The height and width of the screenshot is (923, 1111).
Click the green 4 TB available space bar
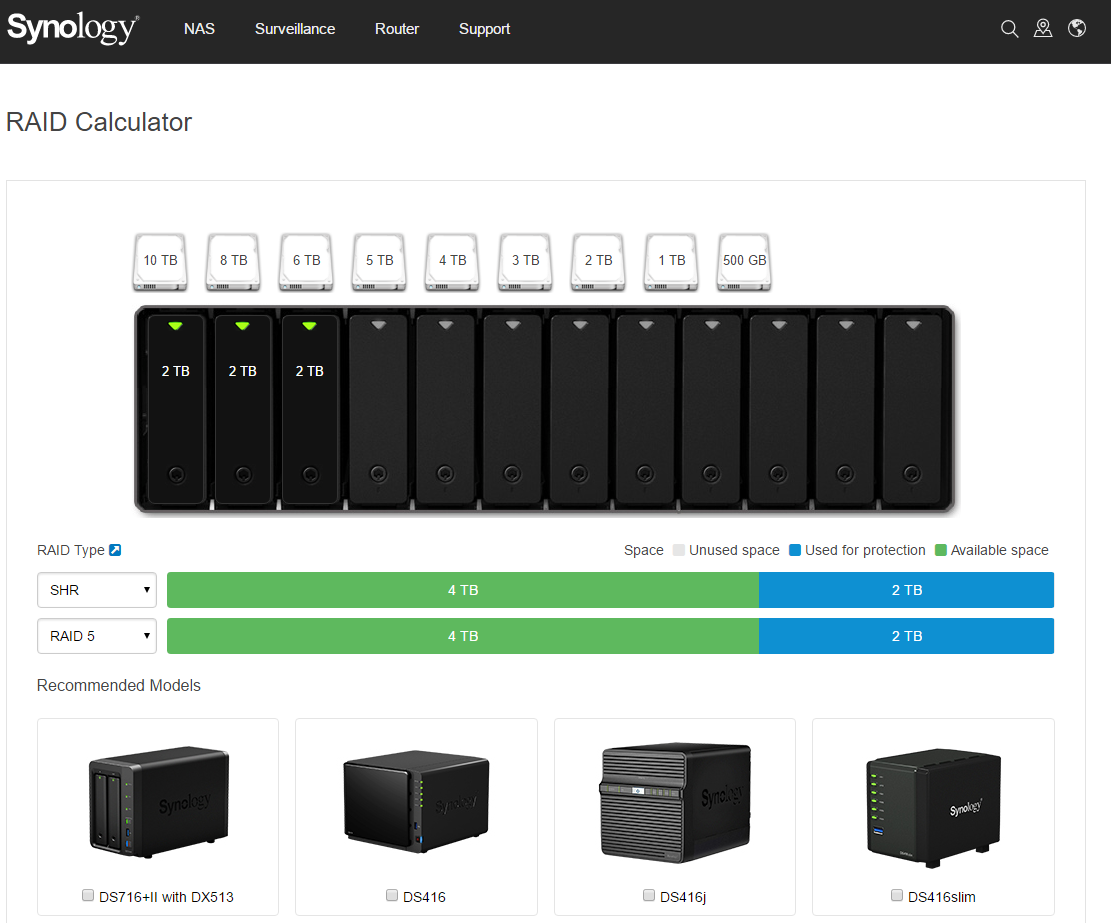coord(462,590)
